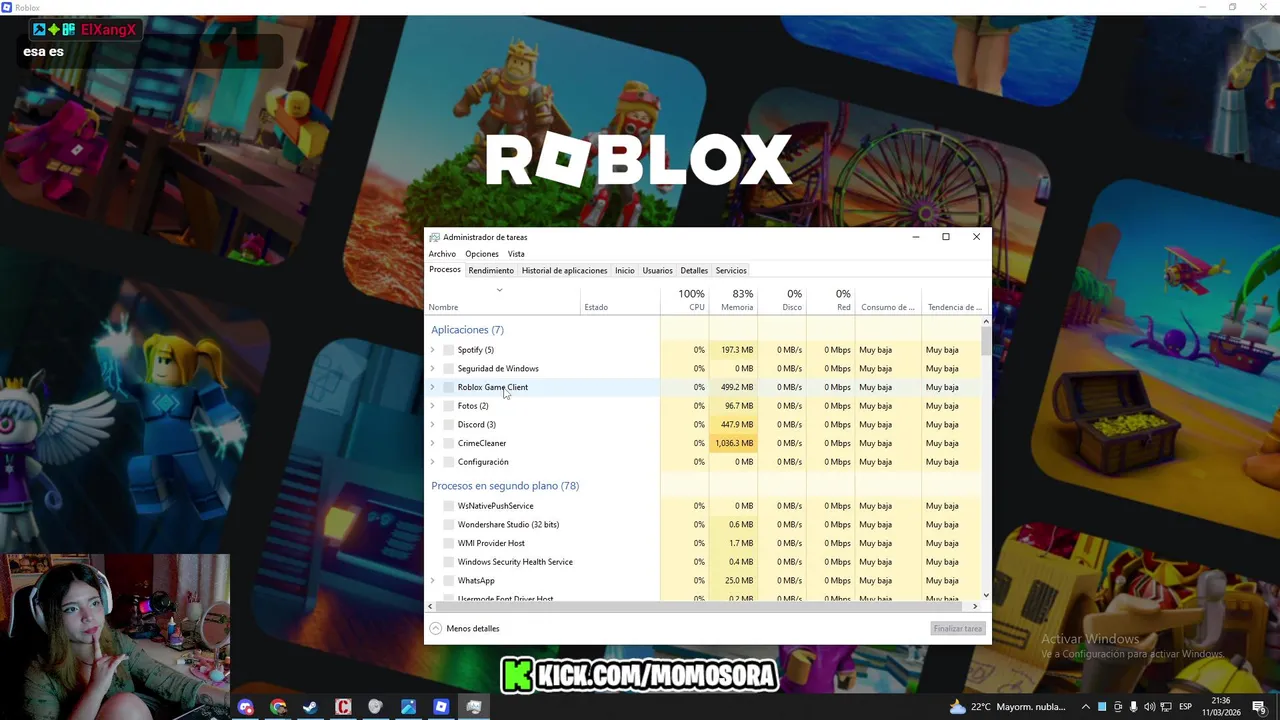Click the Roblox taskbar icon
The image size is (1280, 720).
click(441, 707)
